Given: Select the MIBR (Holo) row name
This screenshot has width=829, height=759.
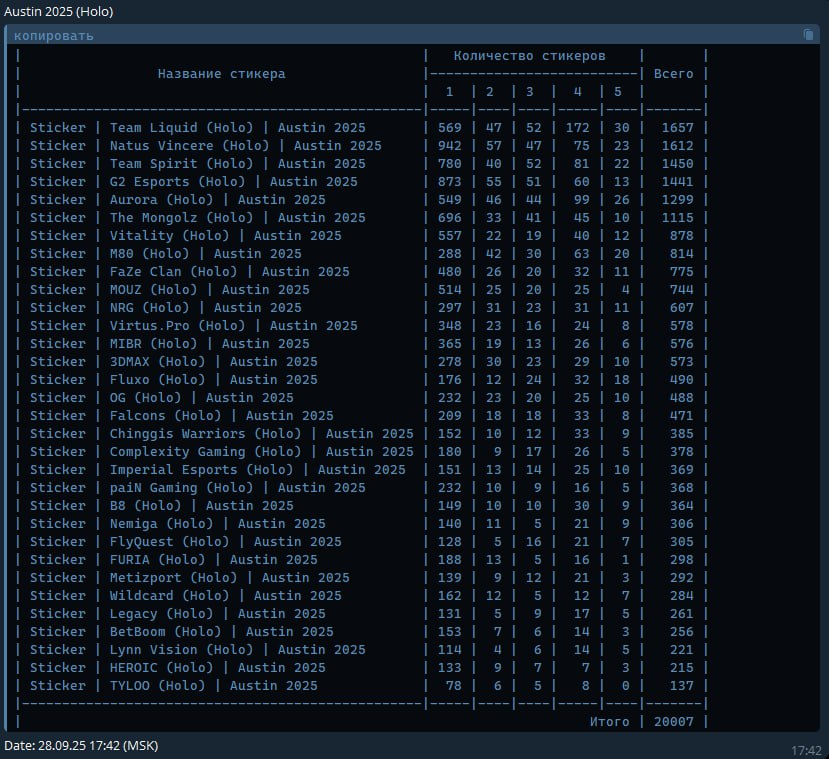Looking at the screenshot, I should pos(169,343).
